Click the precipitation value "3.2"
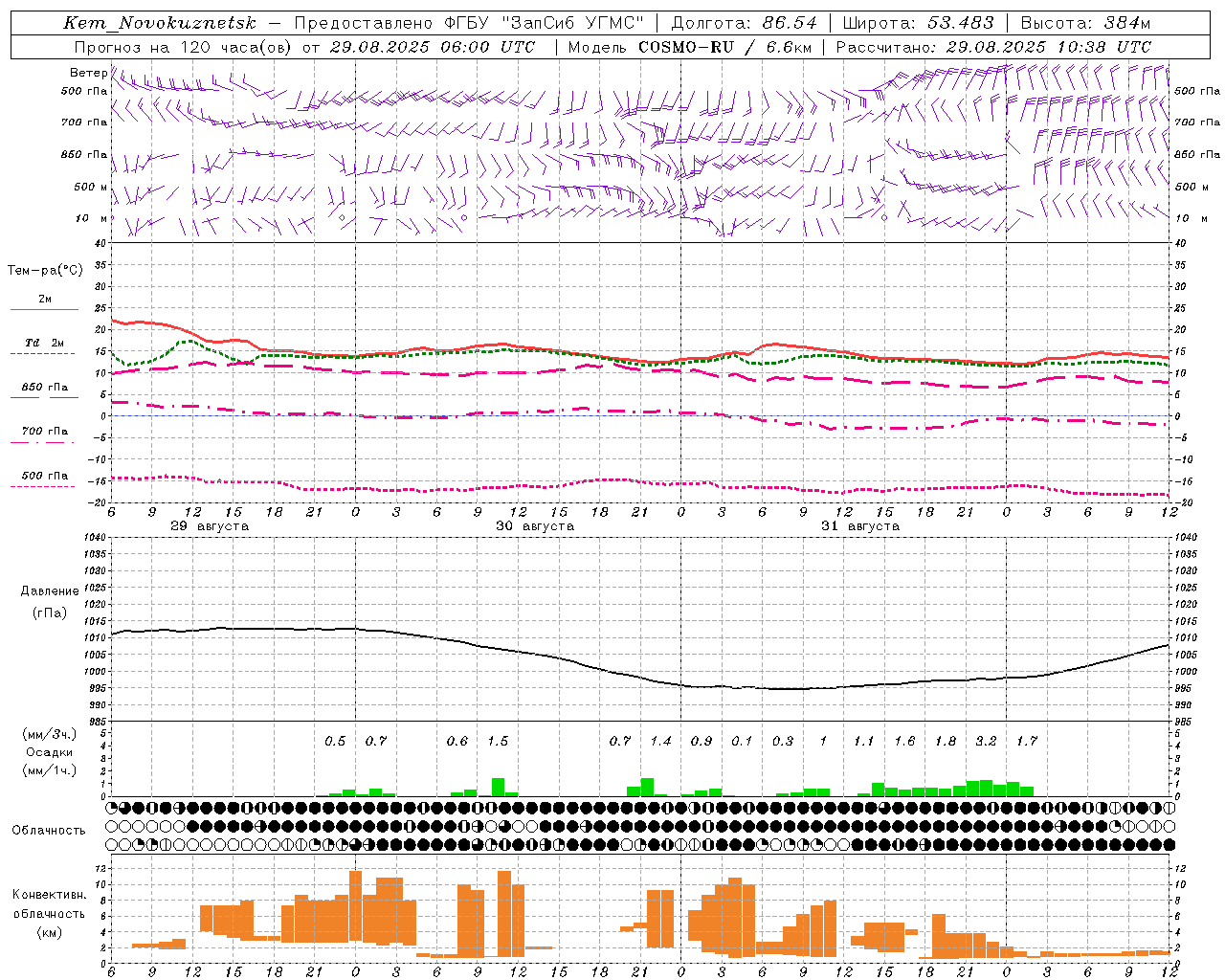The image size is (1225, 980). [x=986, y=741]
